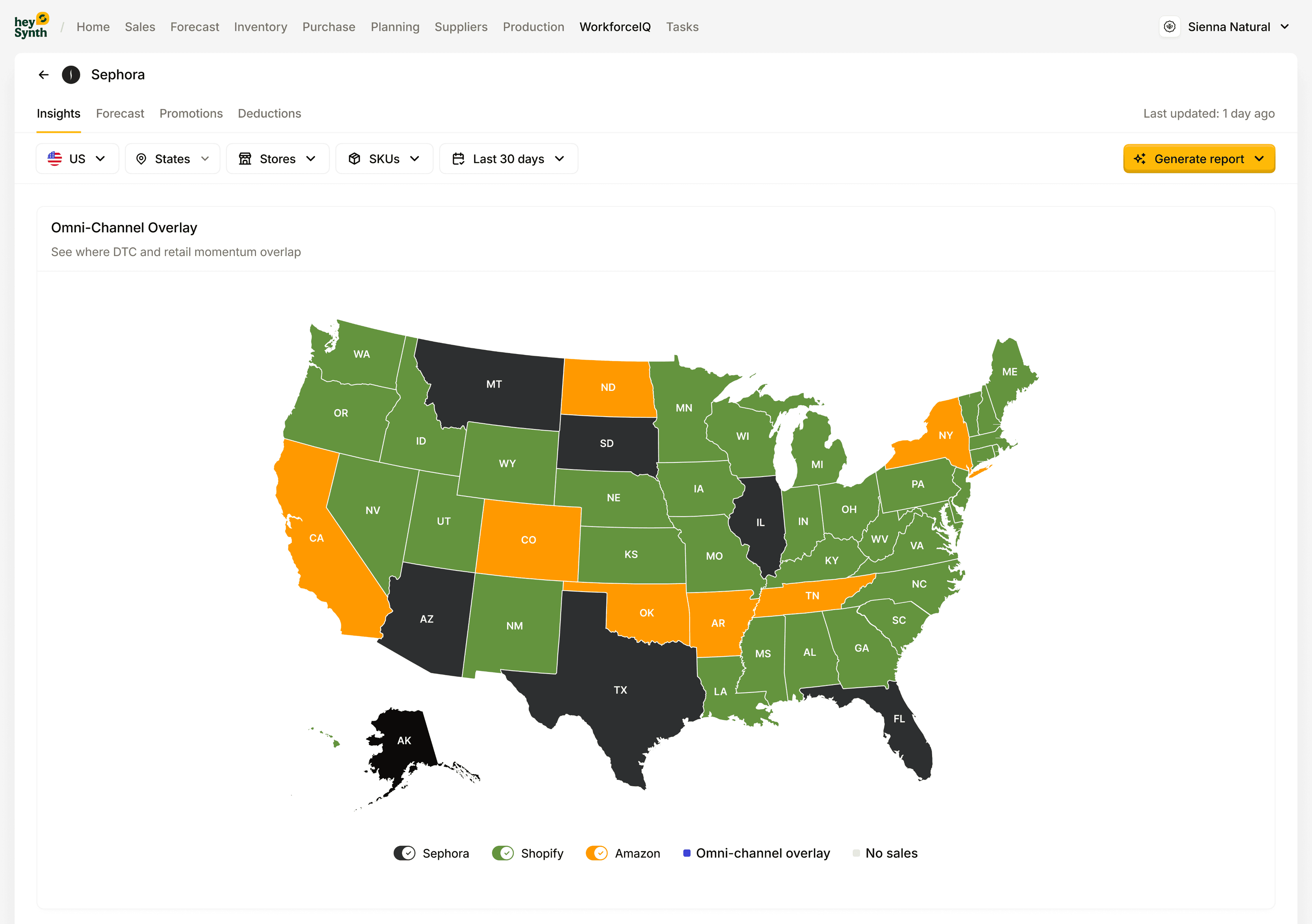Viewport: 1312px width, 924px height.
Task: Disable the Amazon channel switch
Action: click(597, 853)
